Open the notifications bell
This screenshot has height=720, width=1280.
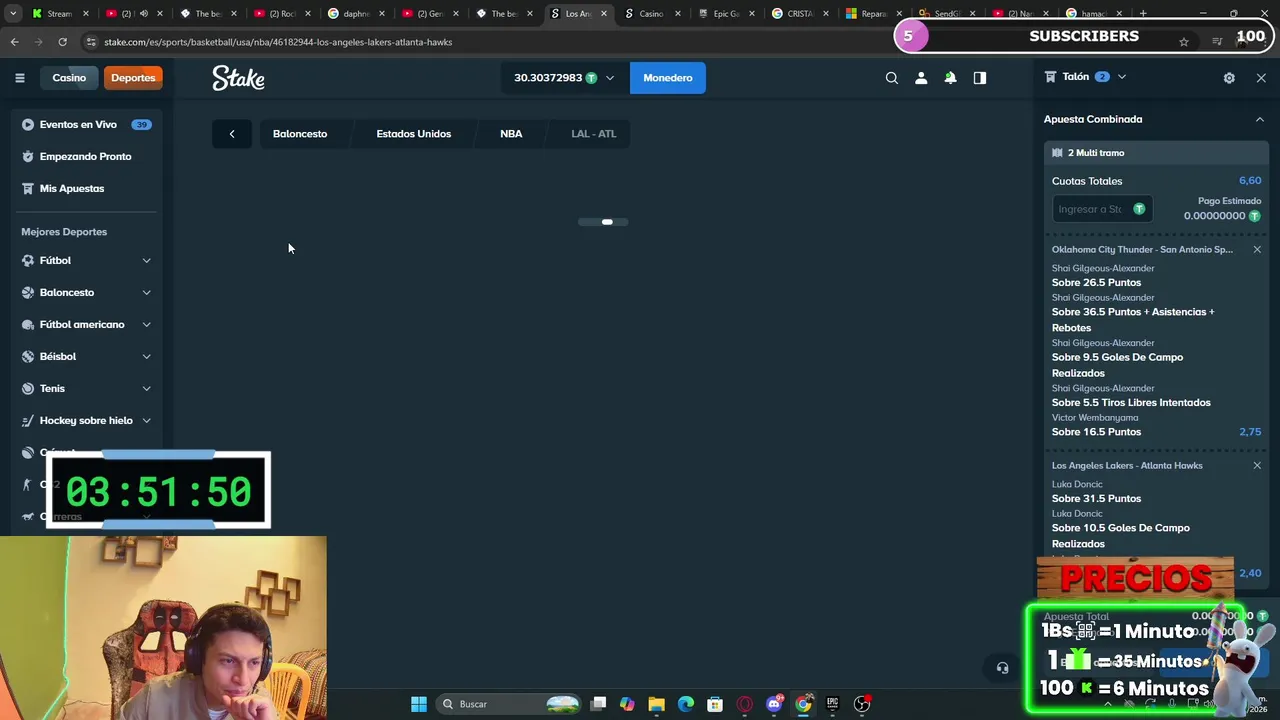(950, 78)
